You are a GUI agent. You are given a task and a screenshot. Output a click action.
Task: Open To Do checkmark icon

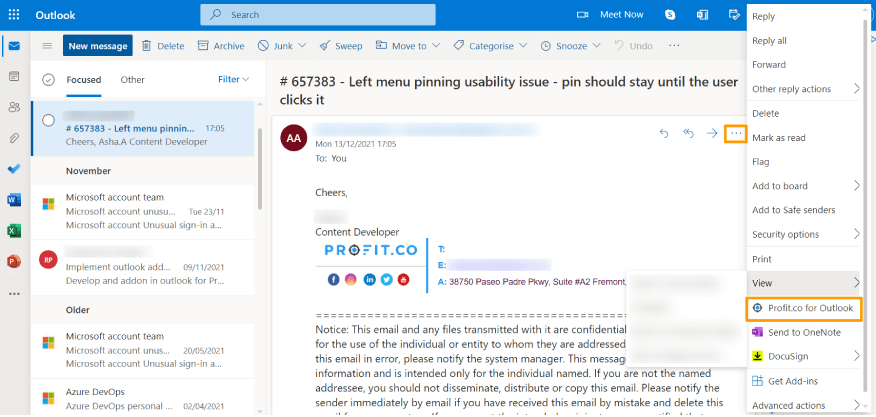(x=14, y=169)
